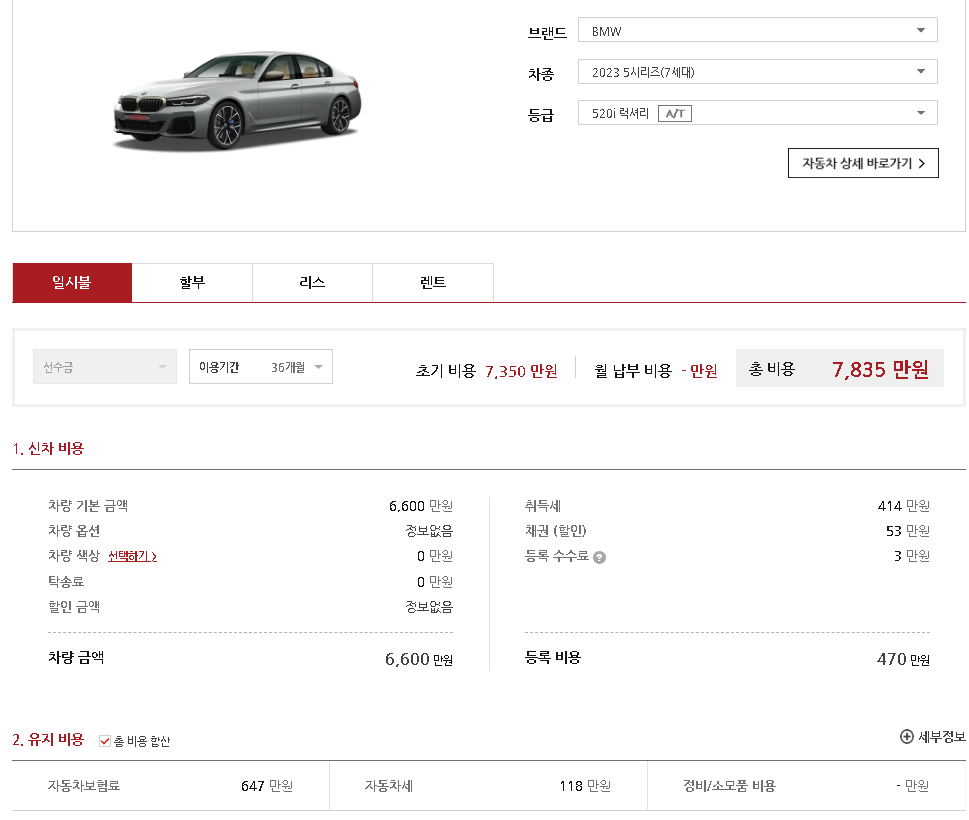Screen dimensions: 969x820
Task: Click the 자동차 상세 바로가기 button
Action: (x=863, y=163)
